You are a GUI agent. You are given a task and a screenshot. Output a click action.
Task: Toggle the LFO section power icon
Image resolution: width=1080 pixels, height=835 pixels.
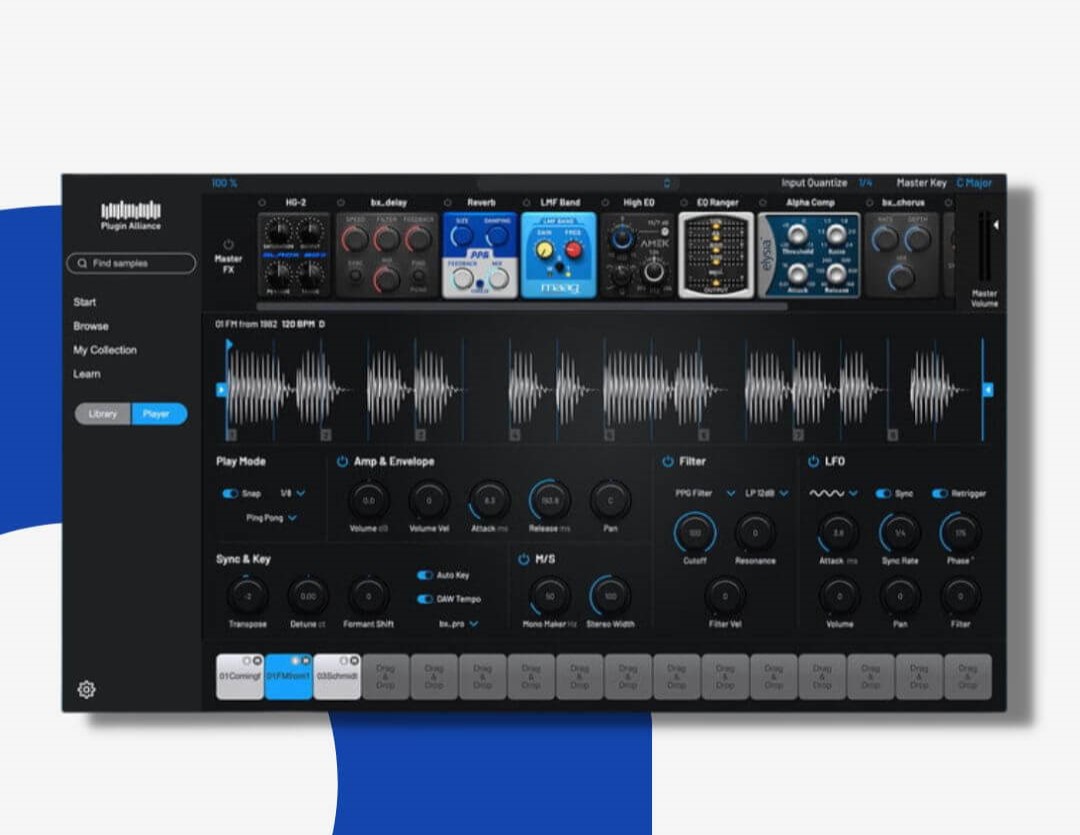tap(813, 462)
